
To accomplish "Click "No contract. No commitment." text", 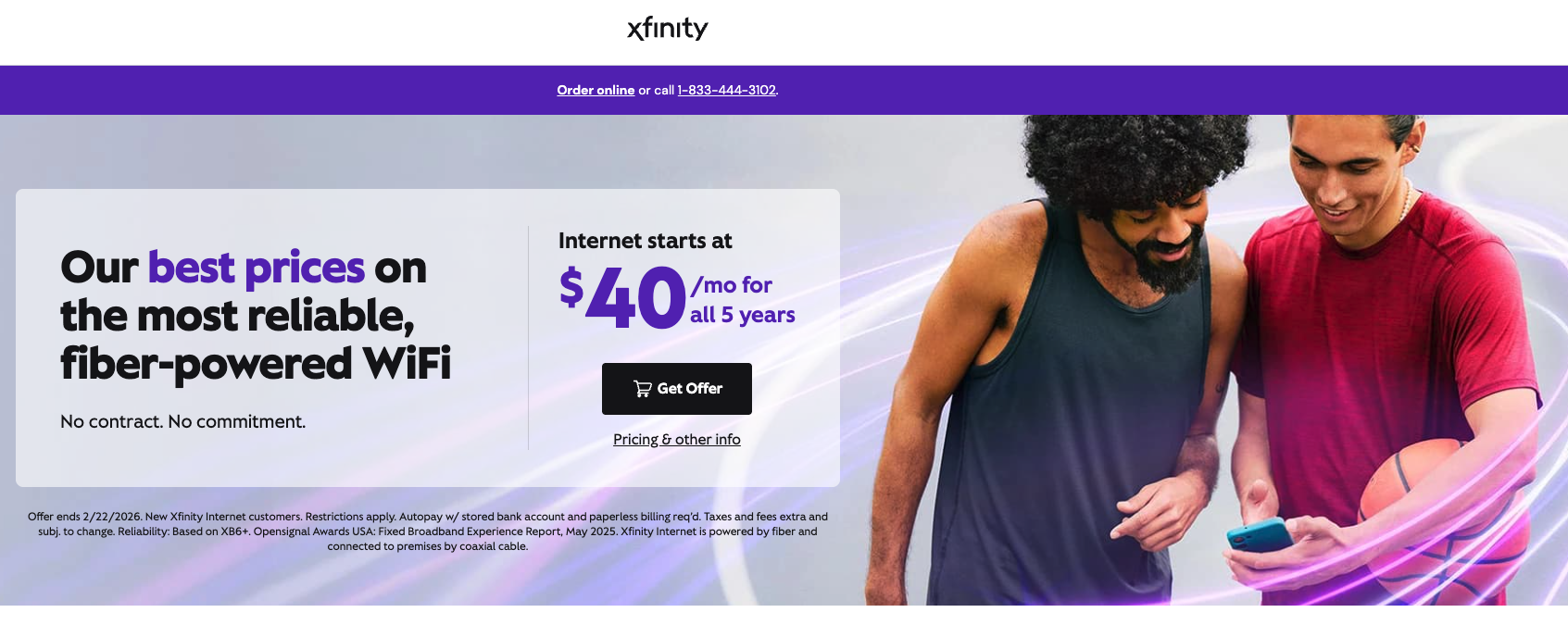I will pyautogui.click(x=183, y=421).
